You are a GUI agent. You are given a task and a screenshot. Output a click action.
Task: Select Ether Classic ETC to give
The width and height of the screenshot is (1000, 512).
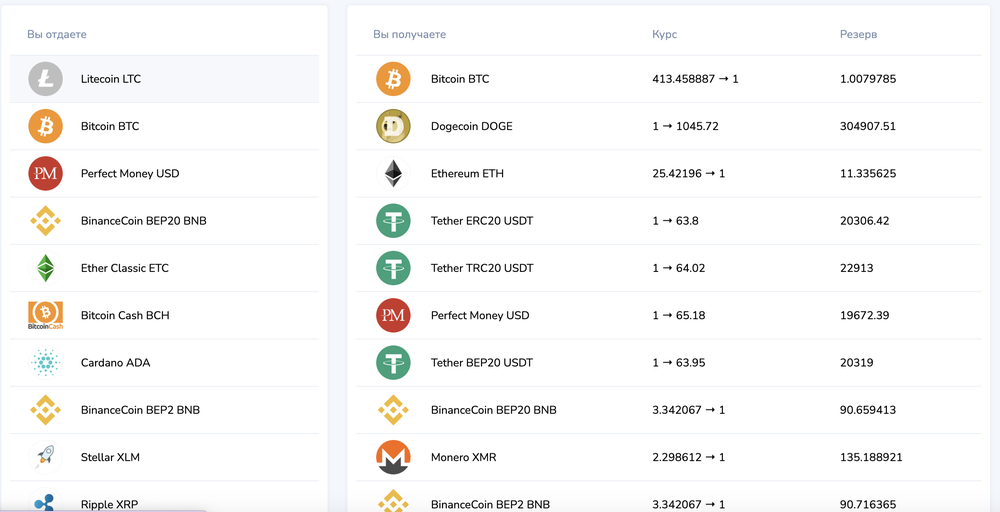click(165, 268)
